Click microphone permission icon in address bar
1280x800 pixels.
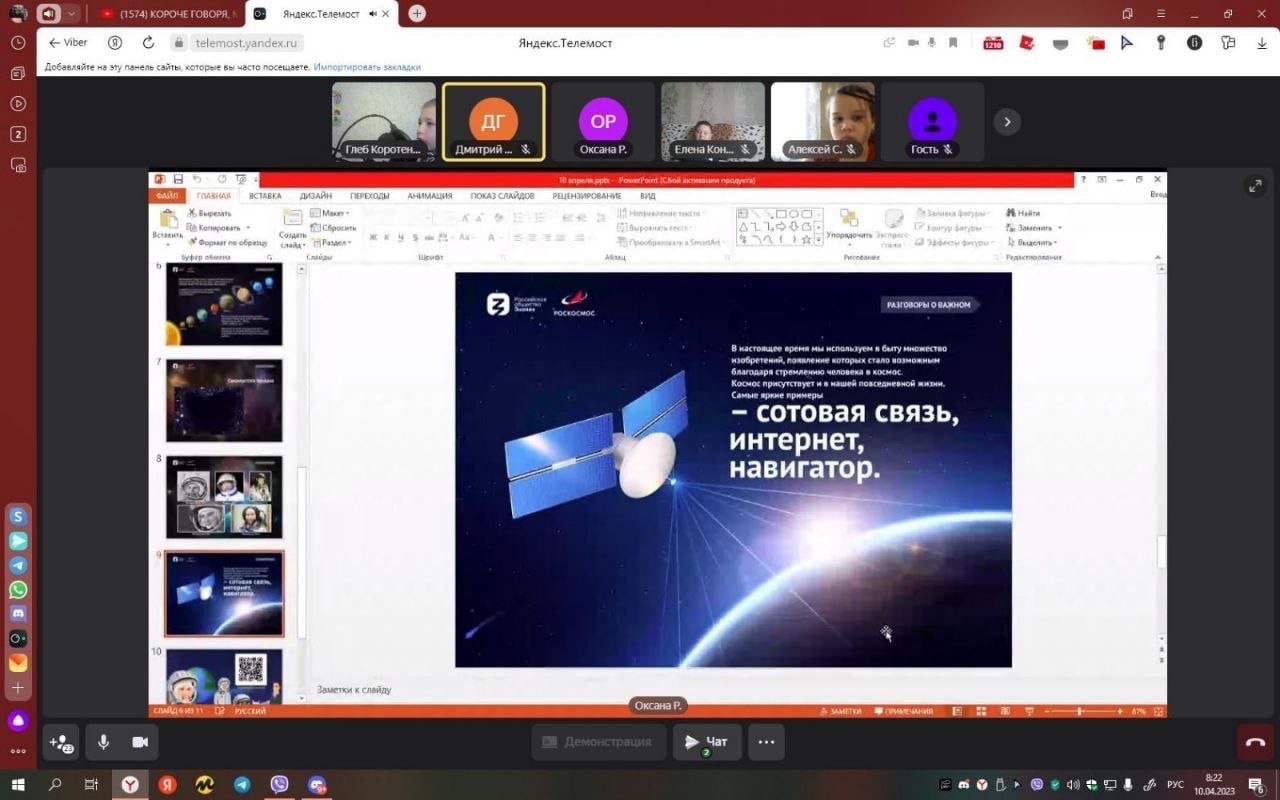click(x=932, y=43)
